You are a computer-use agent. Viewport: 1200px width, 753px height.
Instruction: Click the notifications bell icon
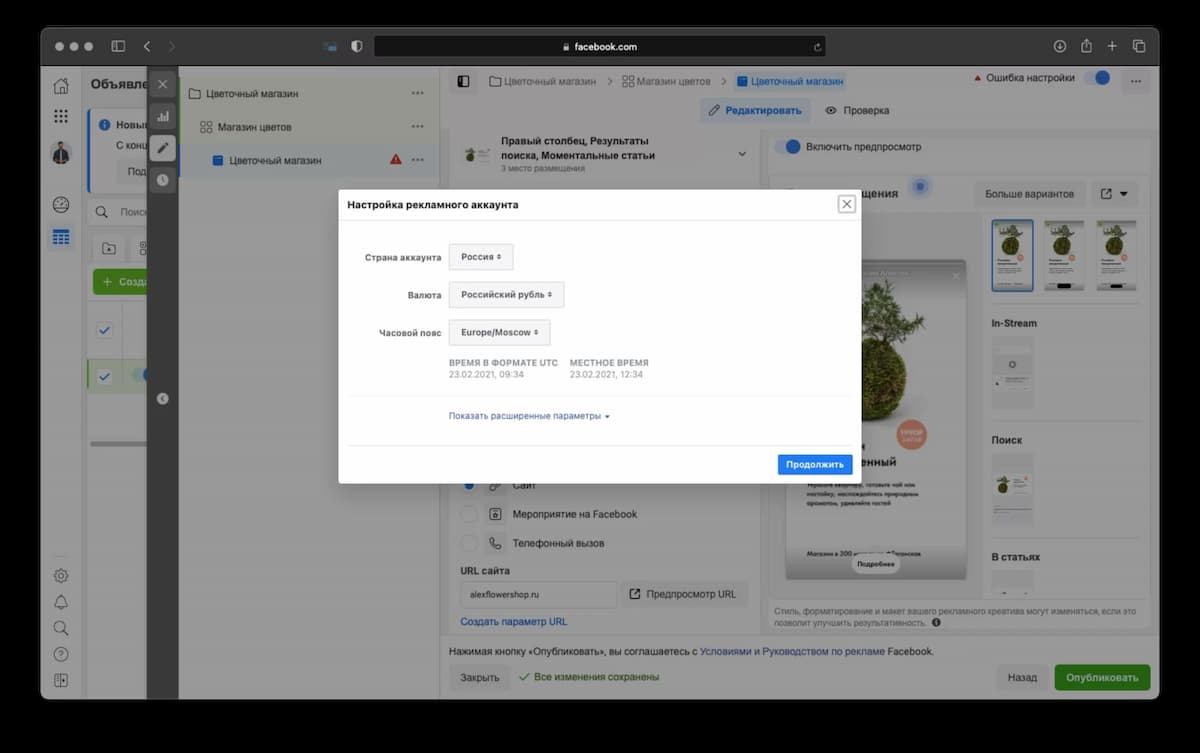pyautogui.click(x=61, y=602)
